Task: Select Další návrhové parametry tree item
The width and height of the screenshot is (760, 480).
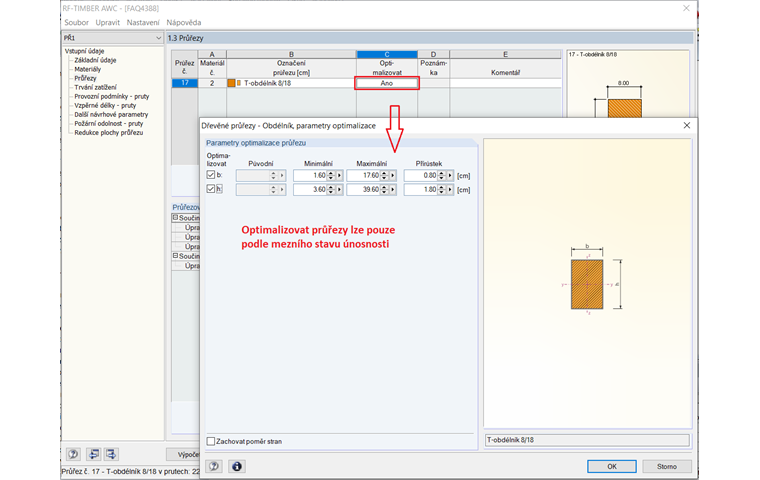Action: click(x=111, y=114)
